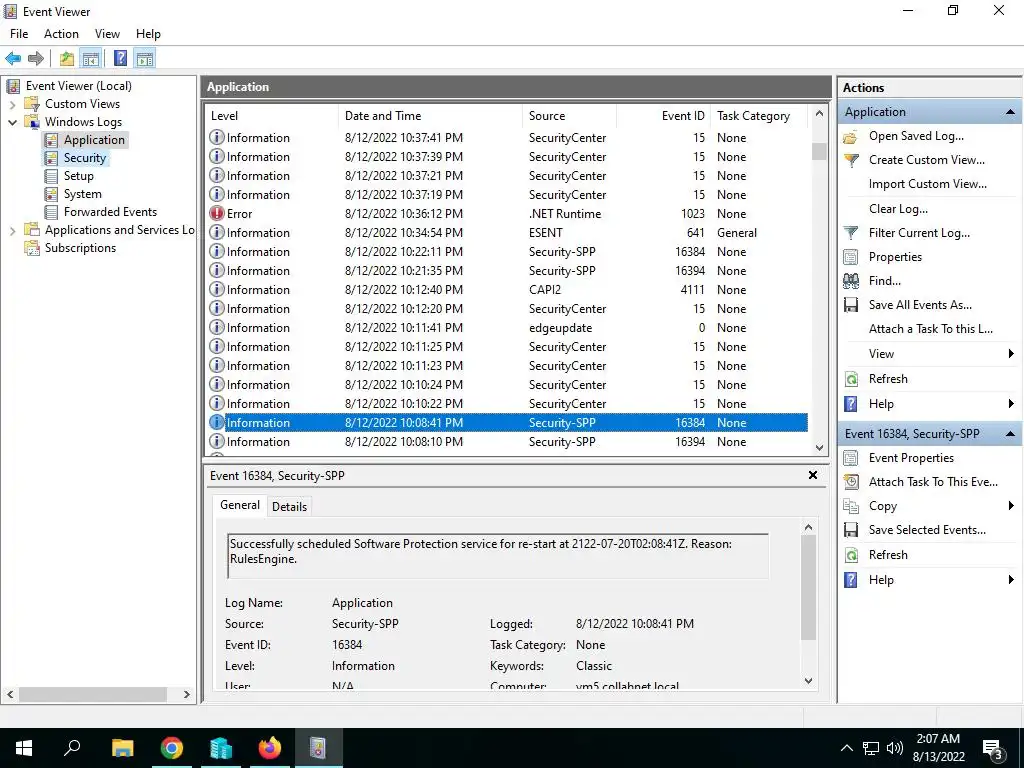Image resolution: width=1024 pixels, height=768 pixels.
Task: Click the Properties icon in Actions pane
Action: [x=850, y=257]
